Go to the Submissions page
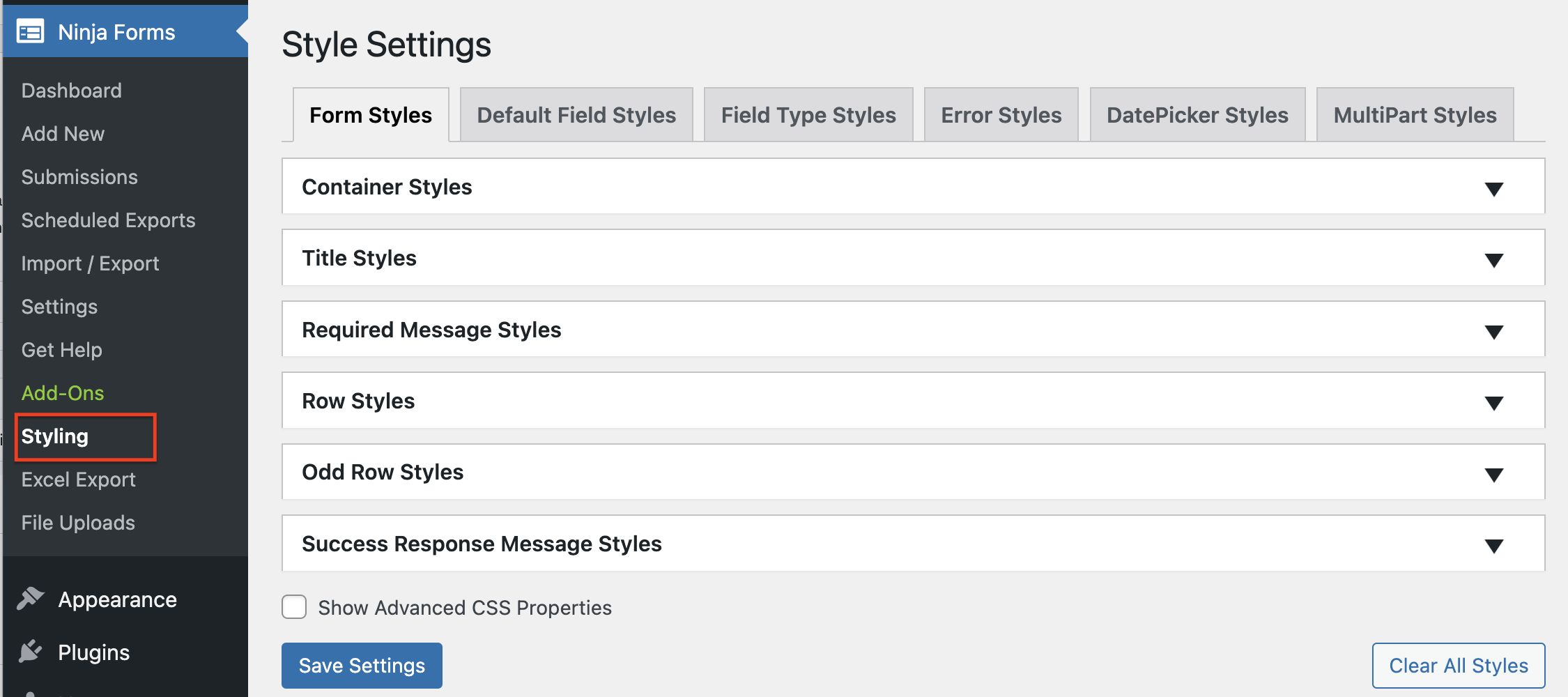The image size is (1568, 697). pyautogui.click(x=79, y=176)
